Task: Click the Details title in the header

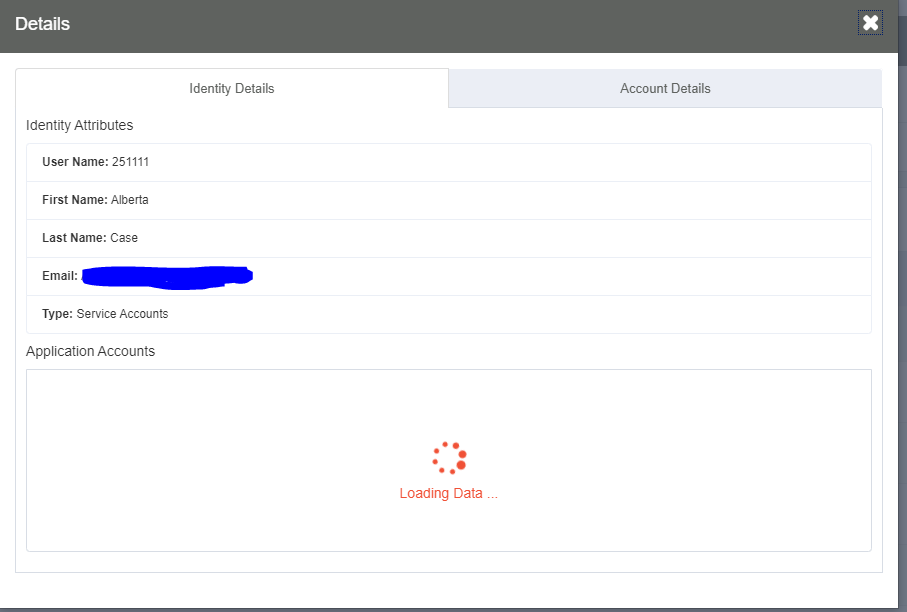Action: point(43,24)
